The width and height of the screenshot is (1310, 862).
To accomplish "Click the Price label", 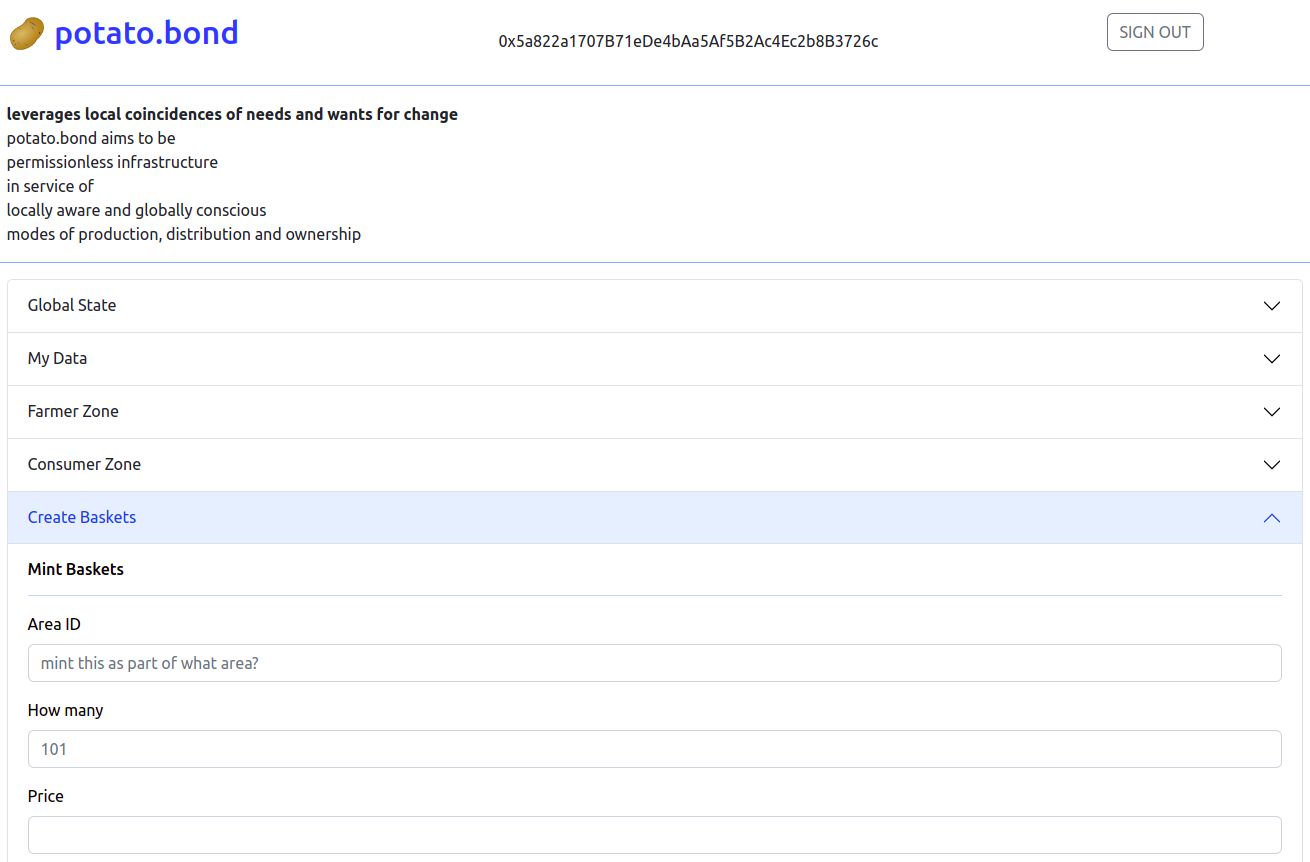I will pos(46,796).
